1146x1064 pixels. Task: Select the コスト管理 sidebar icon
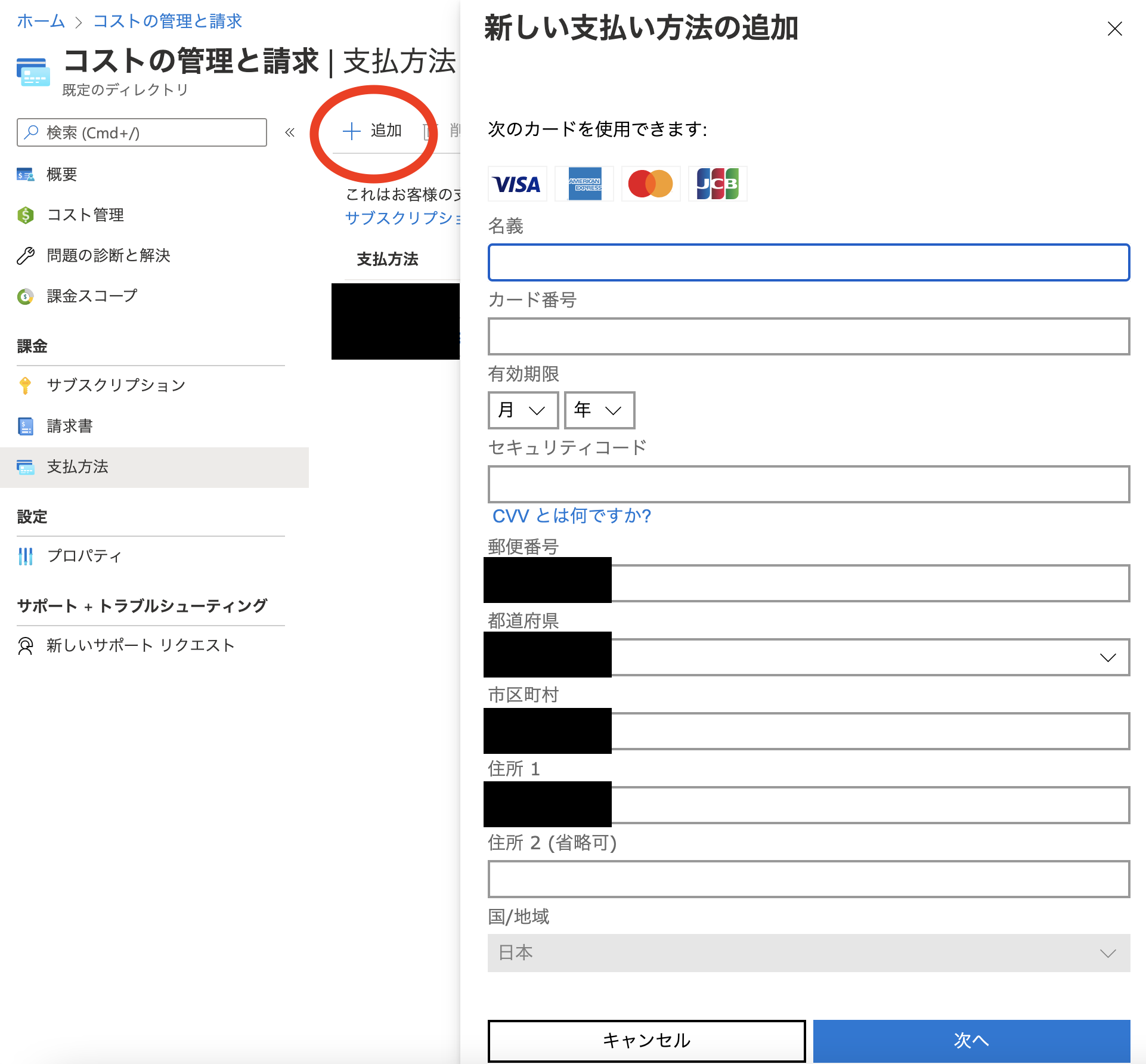[26, 215]
